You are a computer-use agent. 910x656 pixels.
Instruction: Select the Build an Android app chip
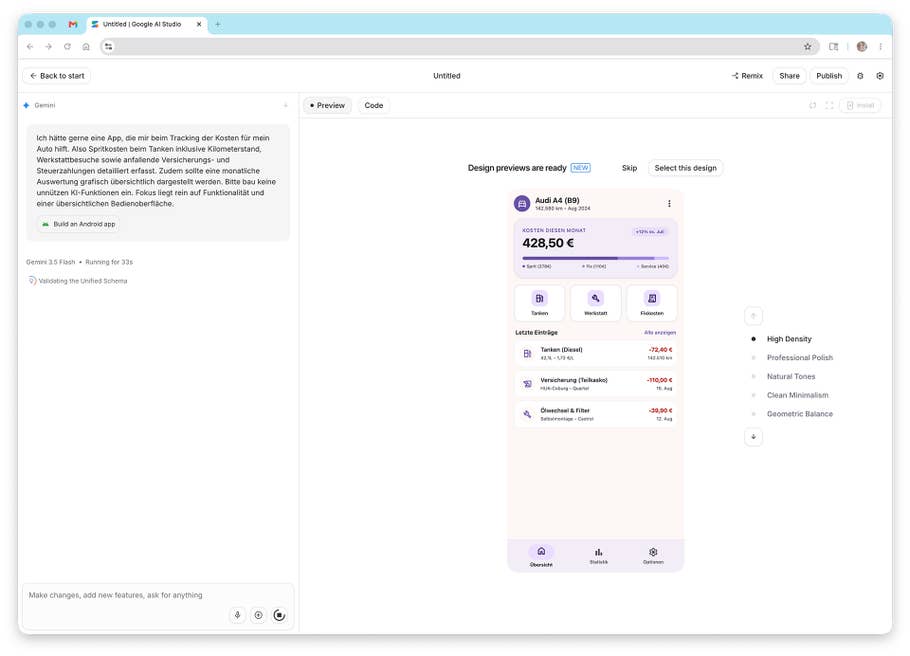pos(78,224)
